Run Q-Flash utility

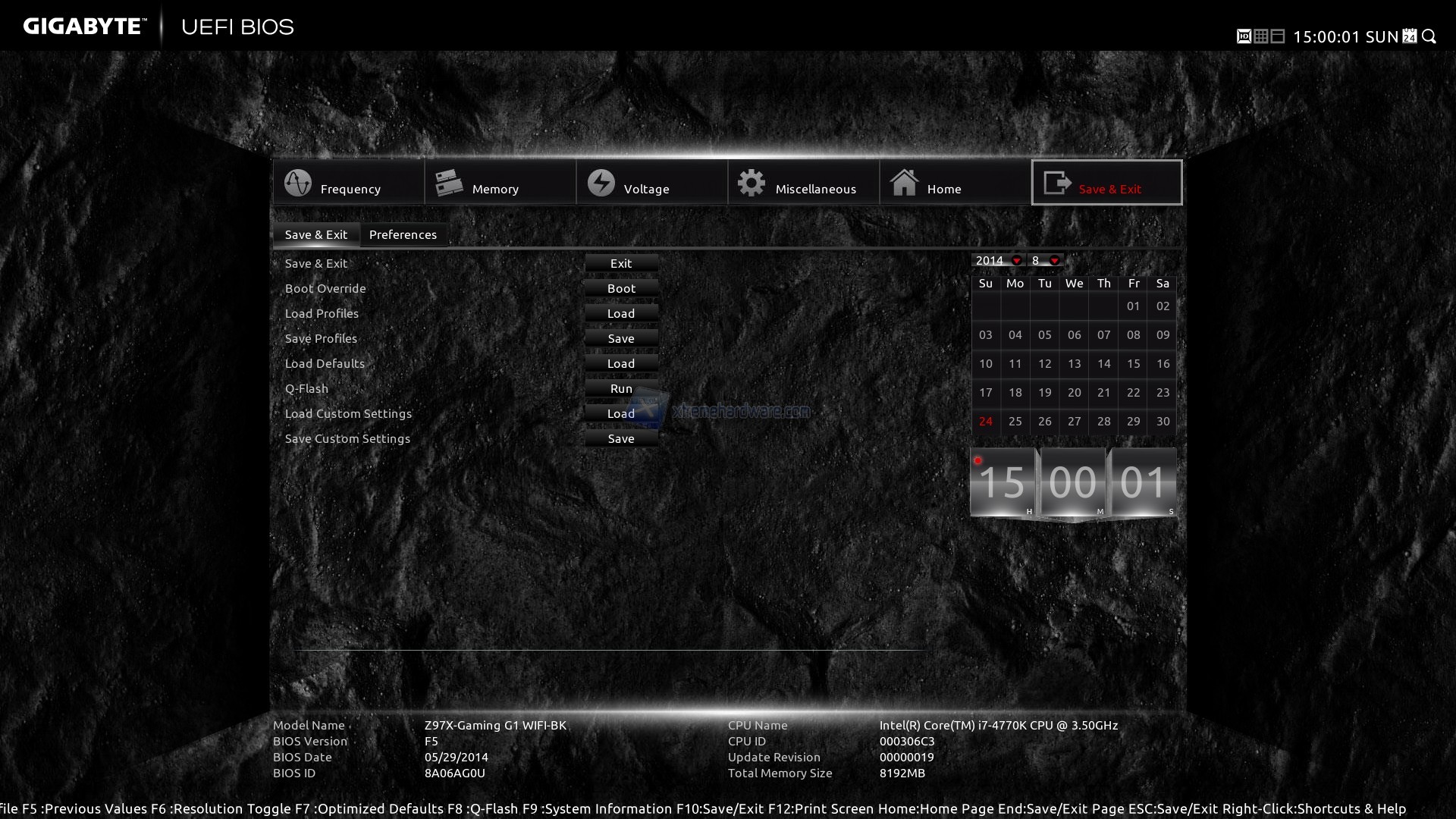pyautogui.click(x=621, y=389)
